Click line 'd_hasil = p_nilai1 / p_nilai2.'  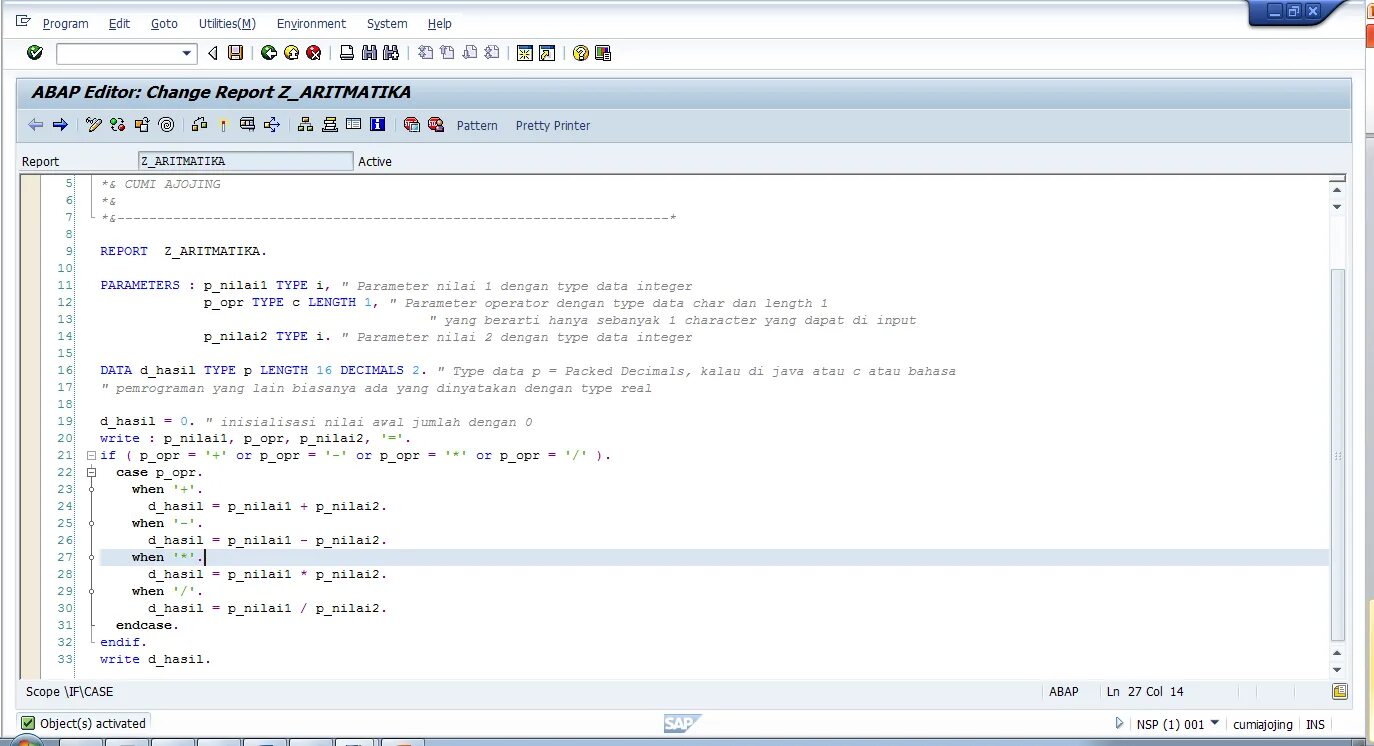(x=267, y=608)
